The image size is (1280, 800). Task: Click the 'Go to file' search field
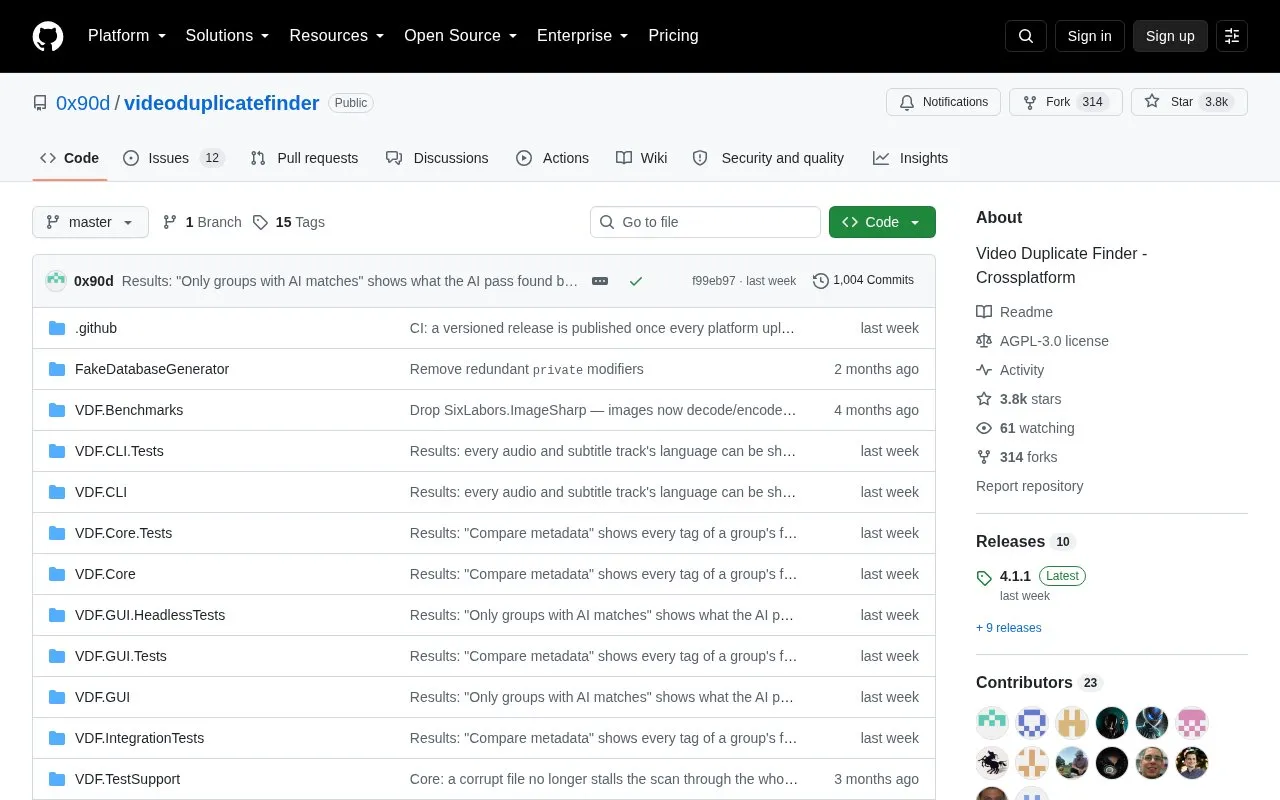[x=705, y=222]
